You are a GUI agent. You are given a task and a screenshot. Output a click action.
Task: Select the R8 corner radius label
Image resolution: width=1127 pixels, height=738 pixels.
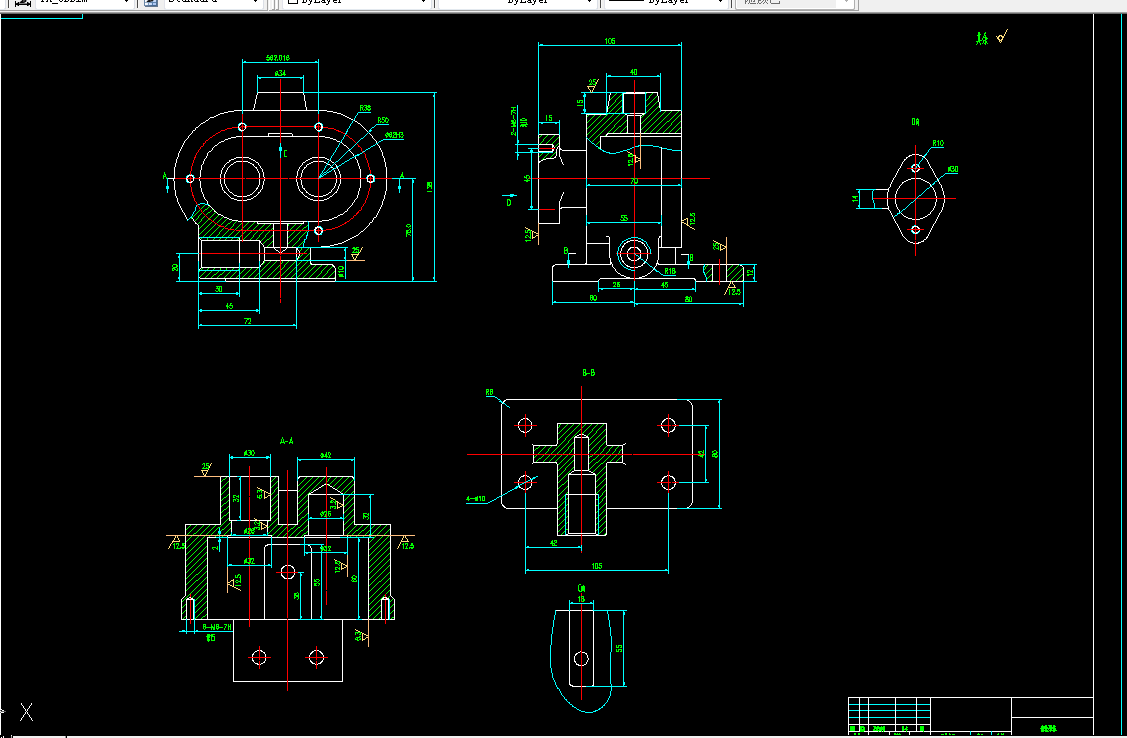click(x=489, y=392)
